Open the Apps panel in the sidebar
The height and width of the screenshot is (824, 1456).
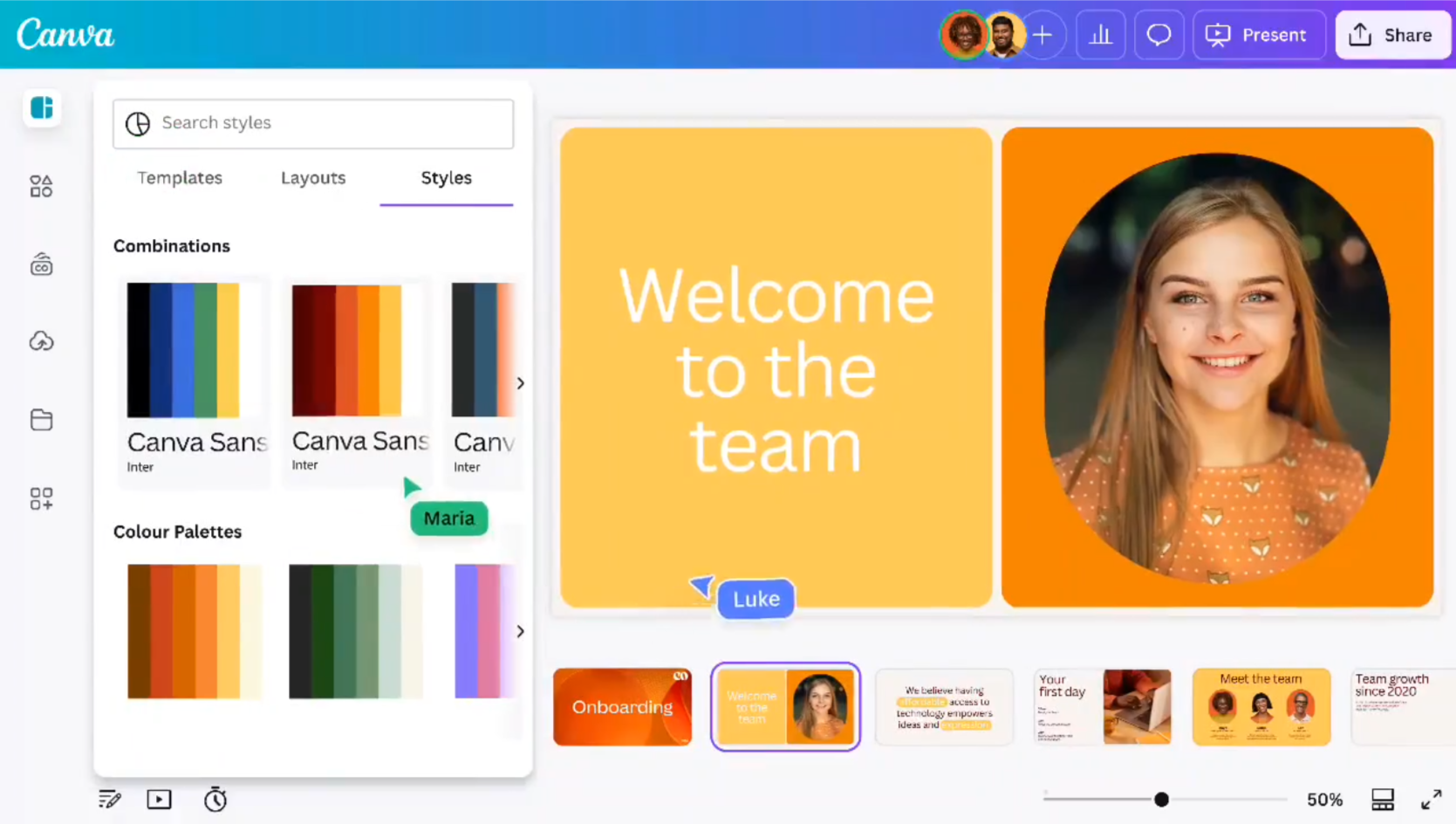41,498
